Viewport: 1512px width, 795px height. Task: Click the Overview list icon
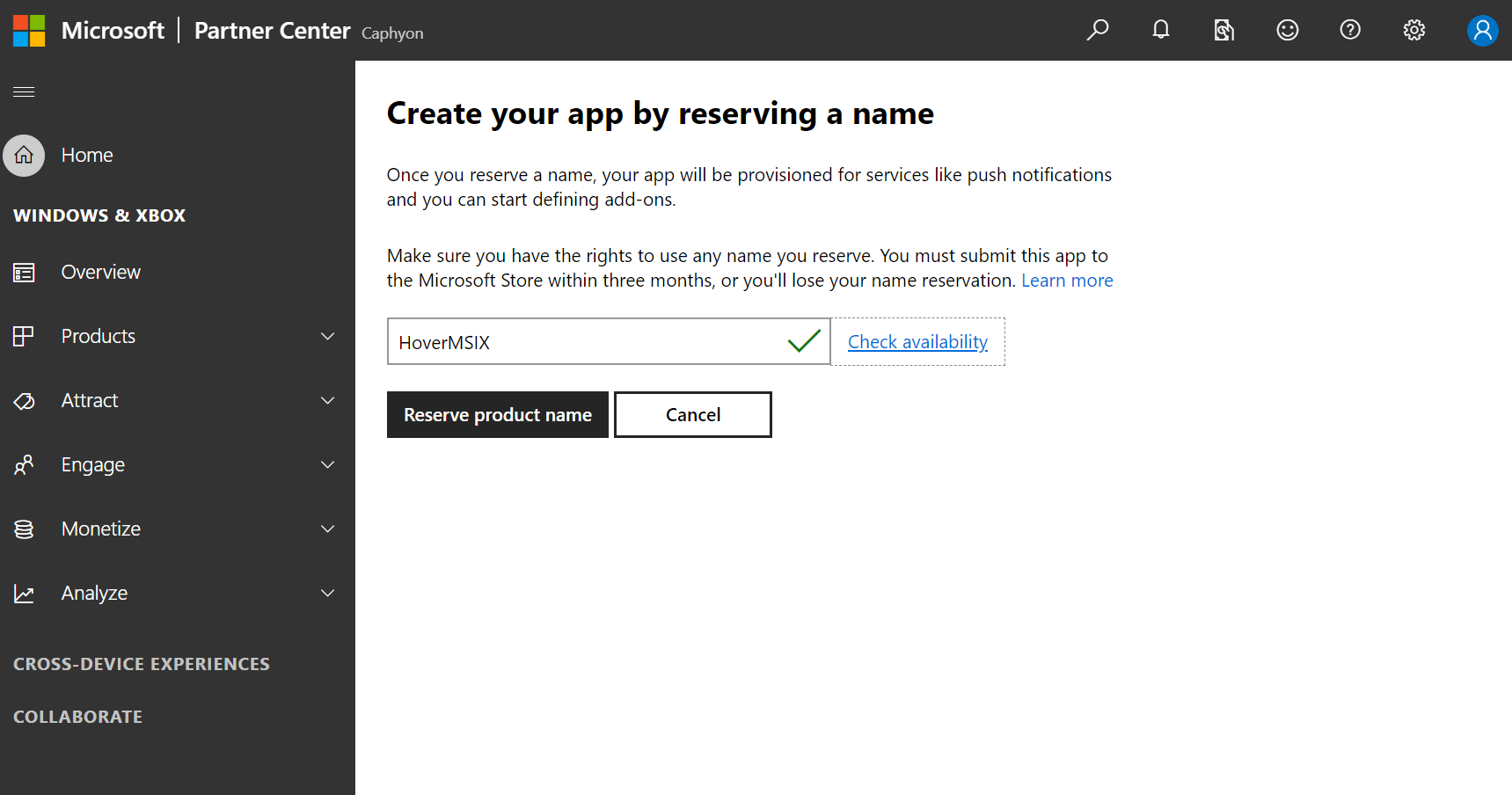[x=24, y=273]
